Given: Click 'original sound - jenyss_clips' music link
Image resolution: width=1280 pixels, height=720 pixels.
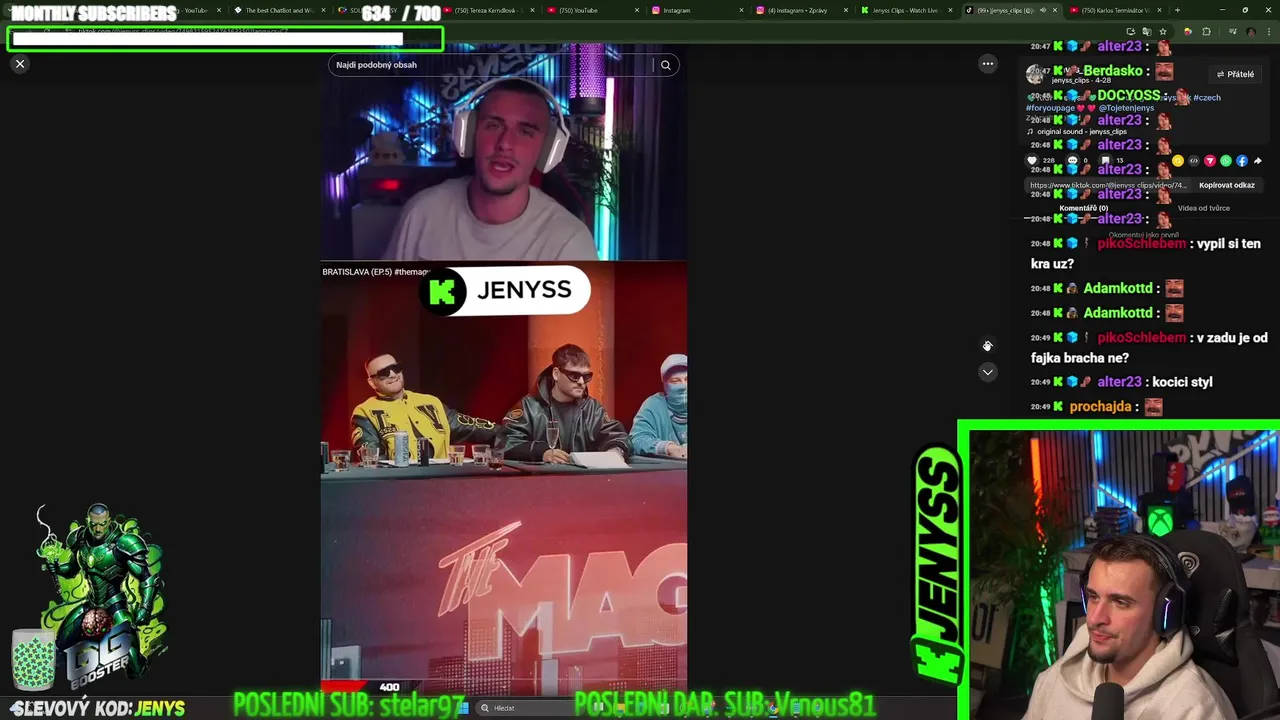Looking at the screenshot, I should tap(1082, 132).
